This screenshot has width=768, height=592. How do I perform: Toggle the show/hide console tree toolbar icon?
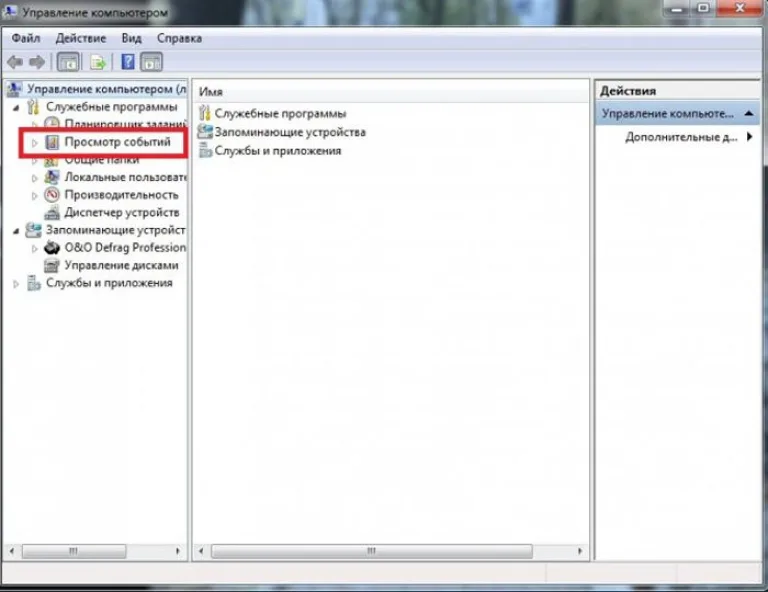pos(68,62)
